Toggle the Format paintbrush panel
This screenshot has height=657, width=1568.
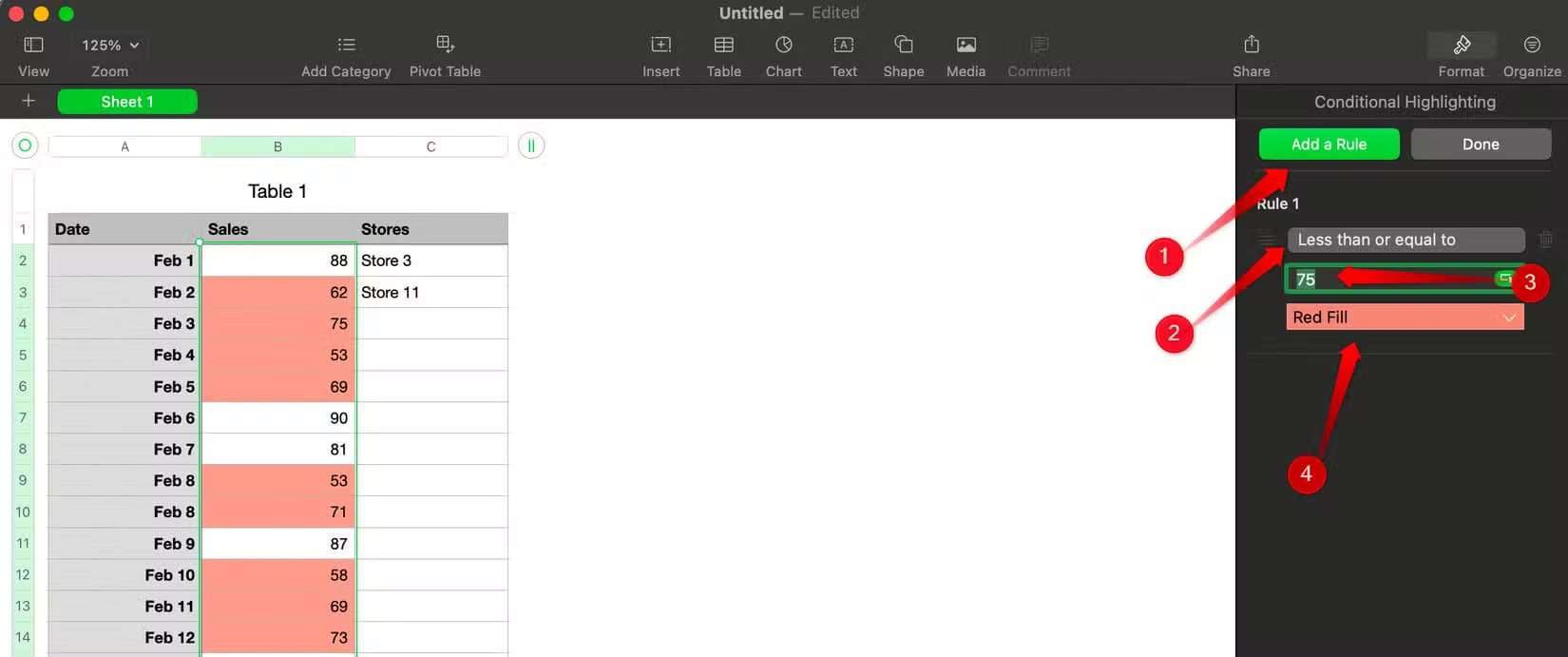click(x=1462, y=45)
